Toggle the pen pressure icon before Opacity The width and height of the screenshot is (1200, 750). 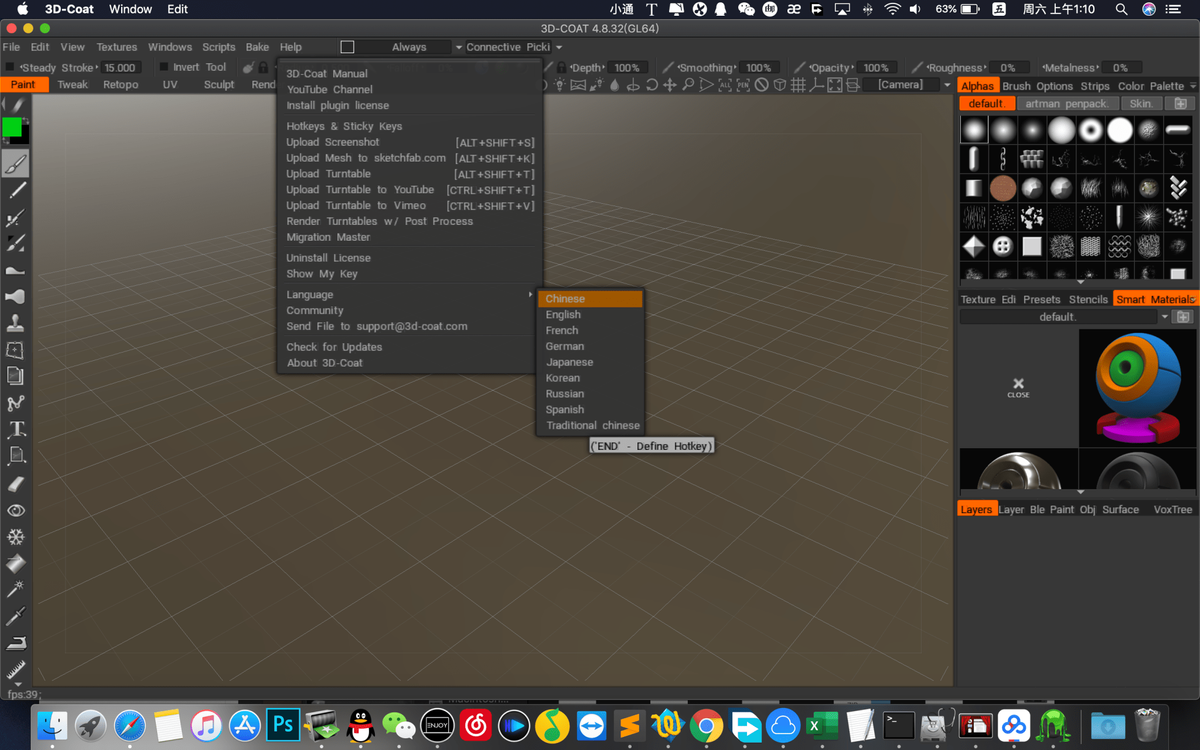pos(799,68)
